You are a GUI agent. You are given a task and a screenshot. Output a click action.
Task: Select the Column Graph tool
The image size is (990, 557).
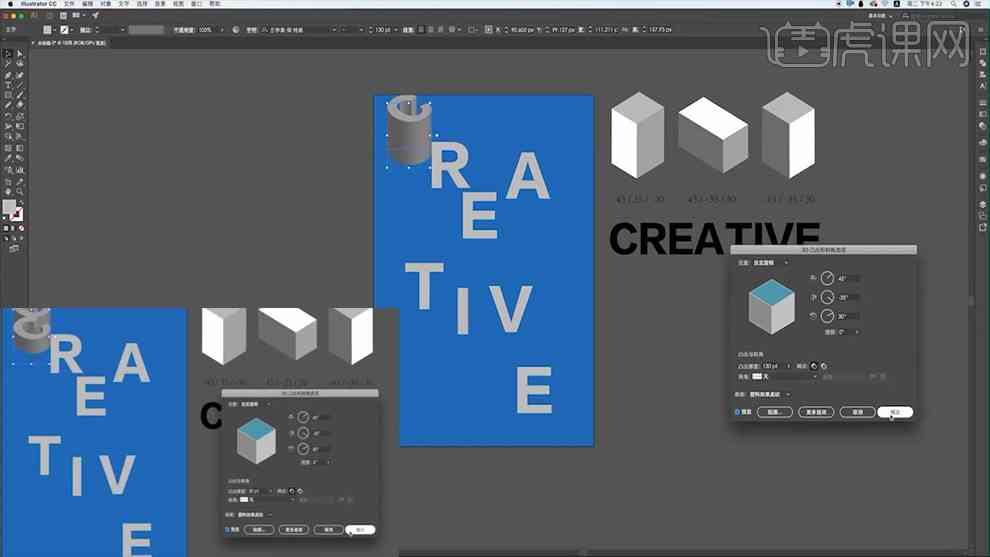coord(20,170)
